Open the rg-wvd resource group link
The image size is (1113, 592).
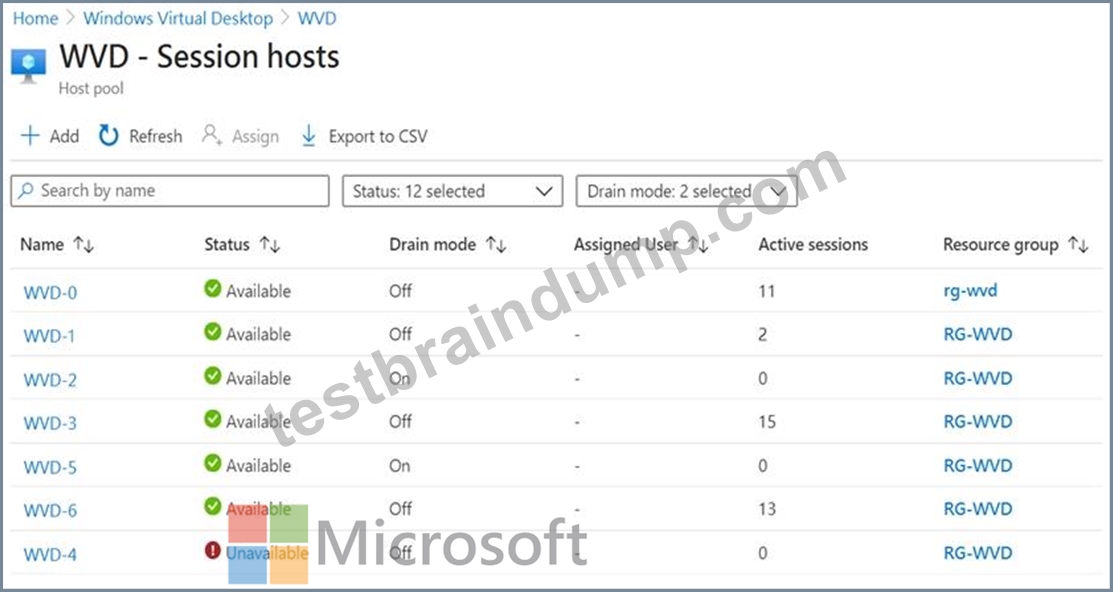(x=970, y=290)
